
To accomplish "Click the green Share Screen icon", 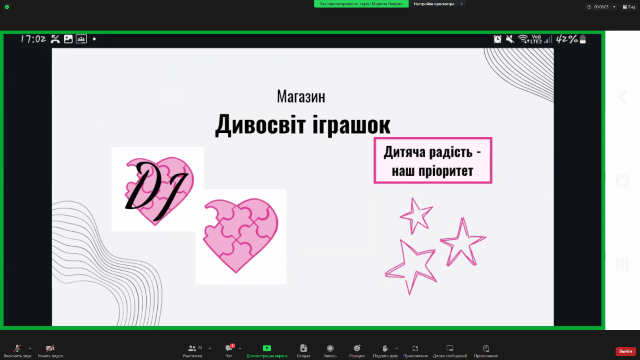I will pos(267,348).
